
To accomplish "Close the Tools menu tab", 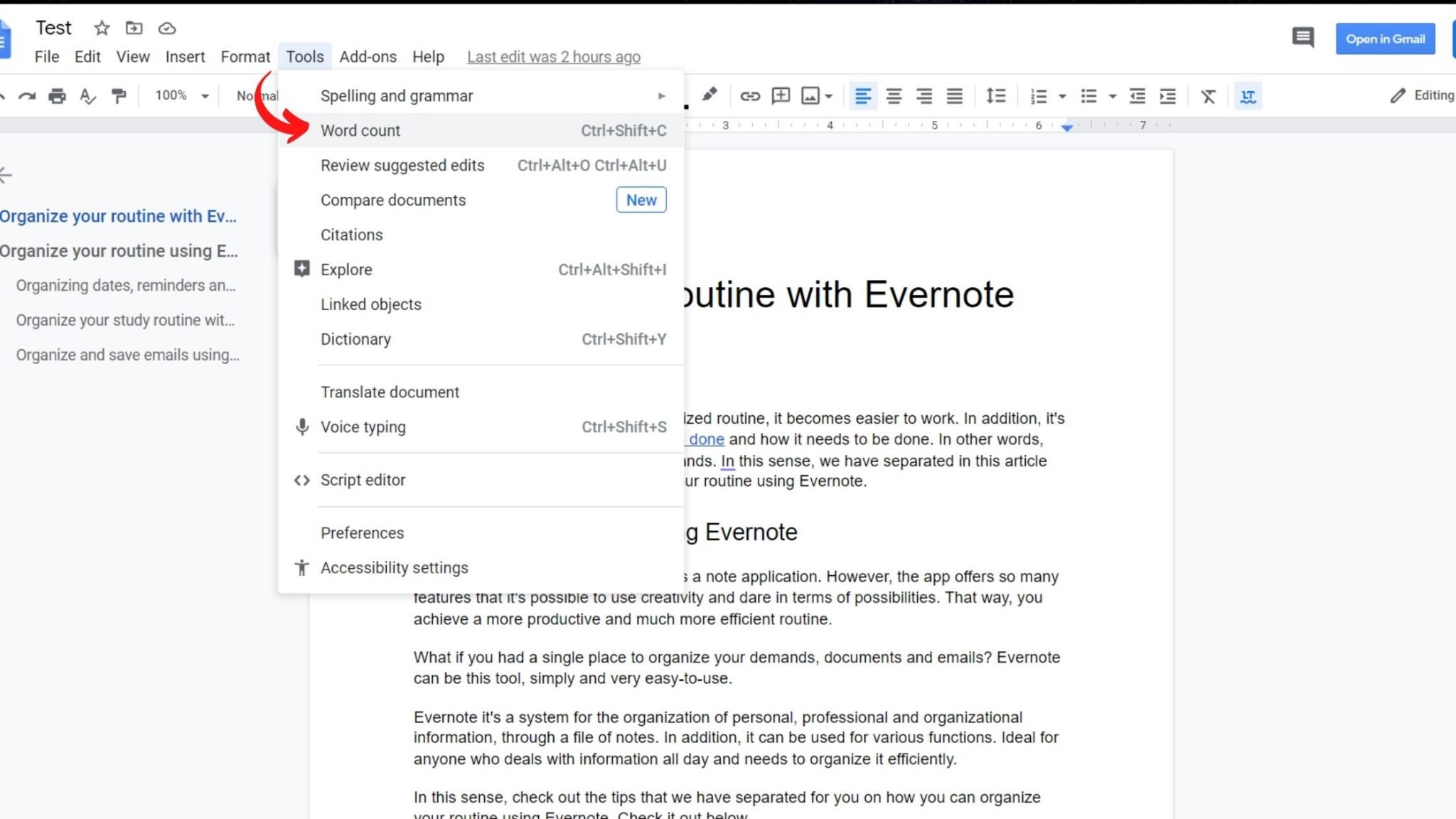I will click(305, 57).
